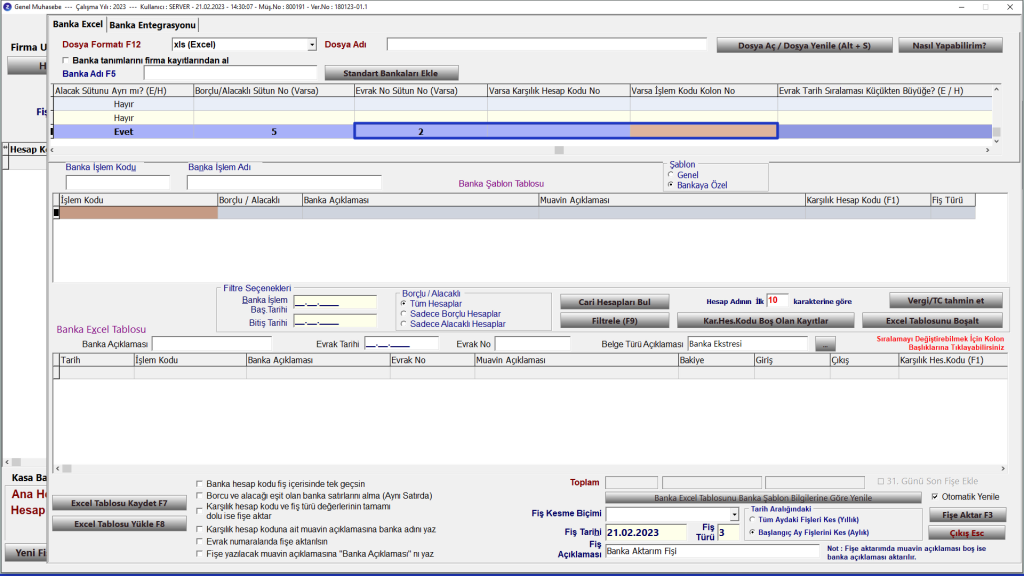Screen dimensions: 1024x576
Task: Check 'Borcu ve alacağı eşit olan banka satırlarını alma'
Action: (200, 496)
